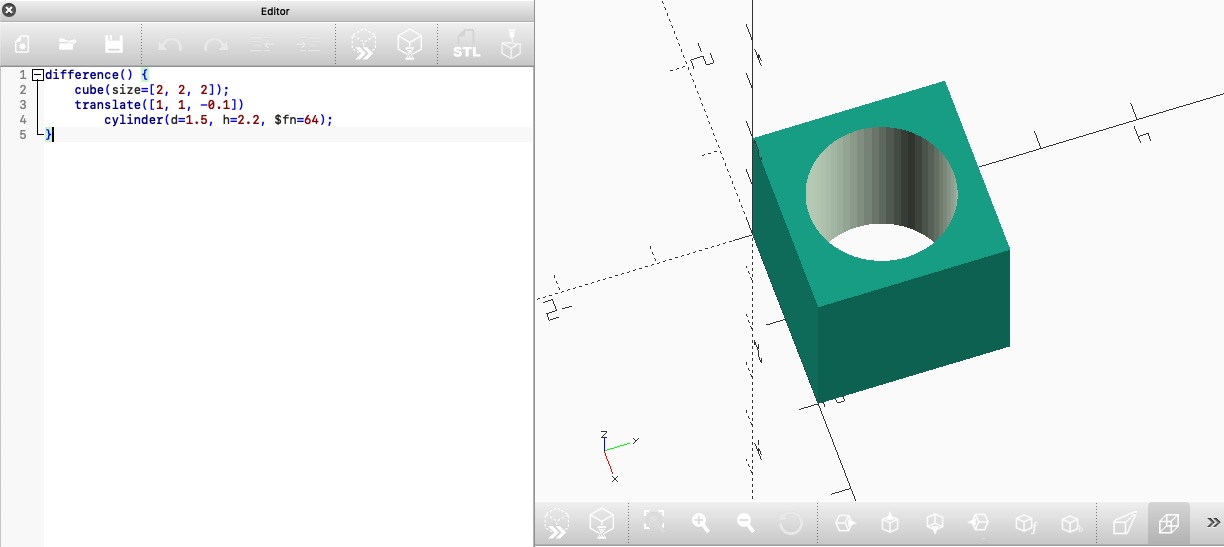Reset the 3D view rotation
Viewport: 1224px width, 547px height.
pos(790,522)
